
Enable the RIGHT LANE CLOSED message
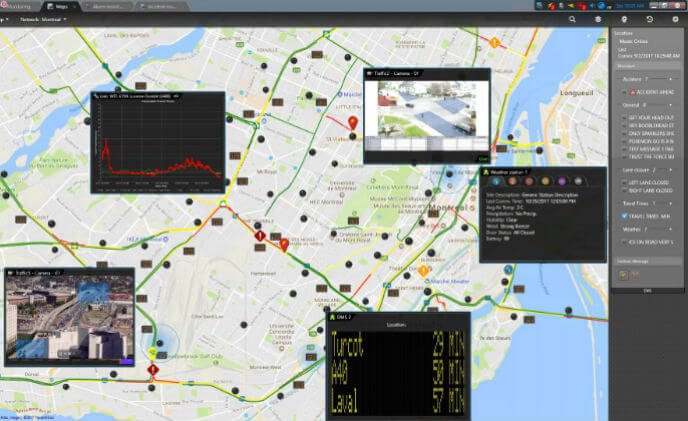tap(624, 191)
